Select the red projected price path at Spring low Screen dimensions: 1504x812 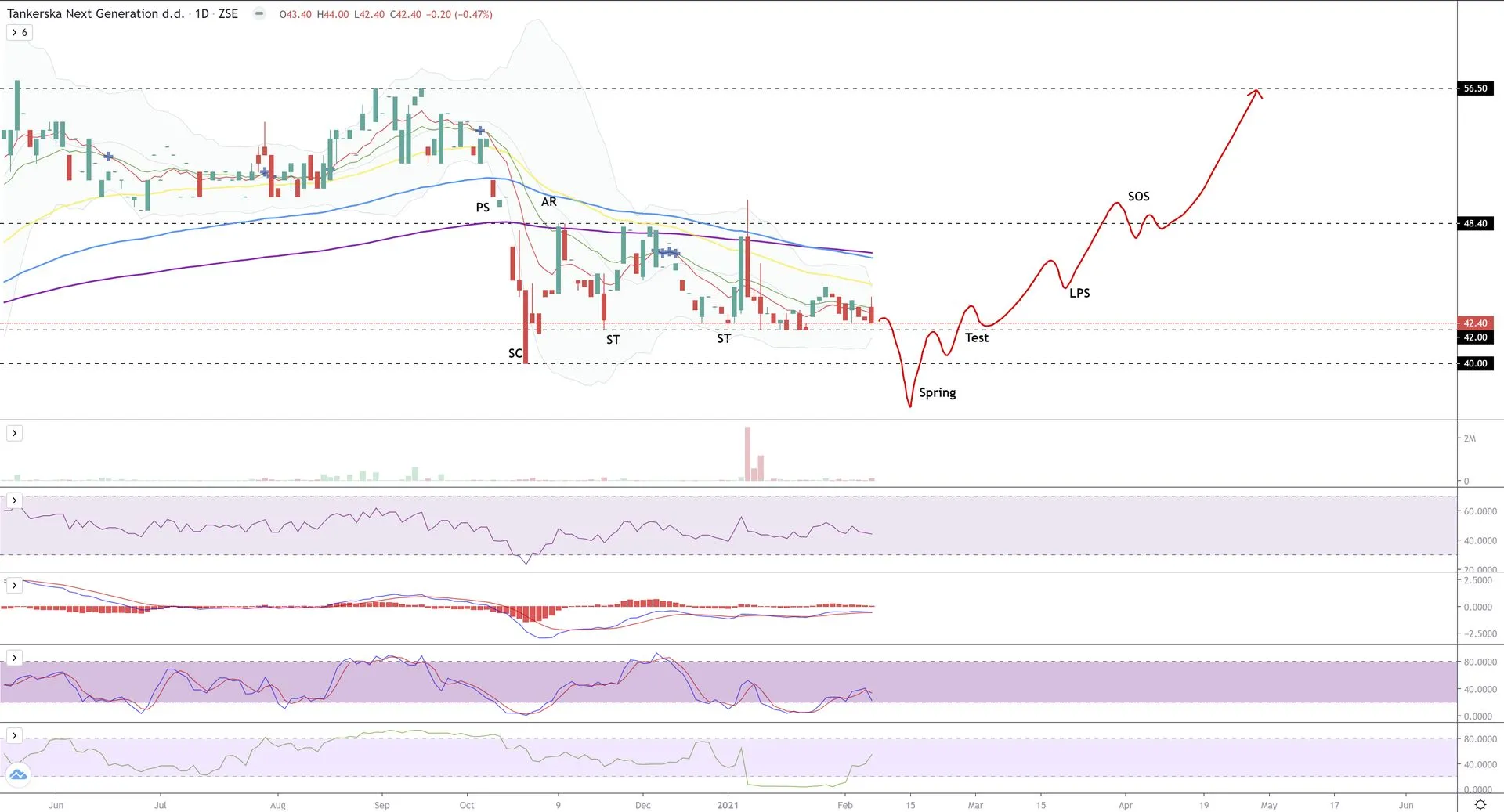pos(909,403)
